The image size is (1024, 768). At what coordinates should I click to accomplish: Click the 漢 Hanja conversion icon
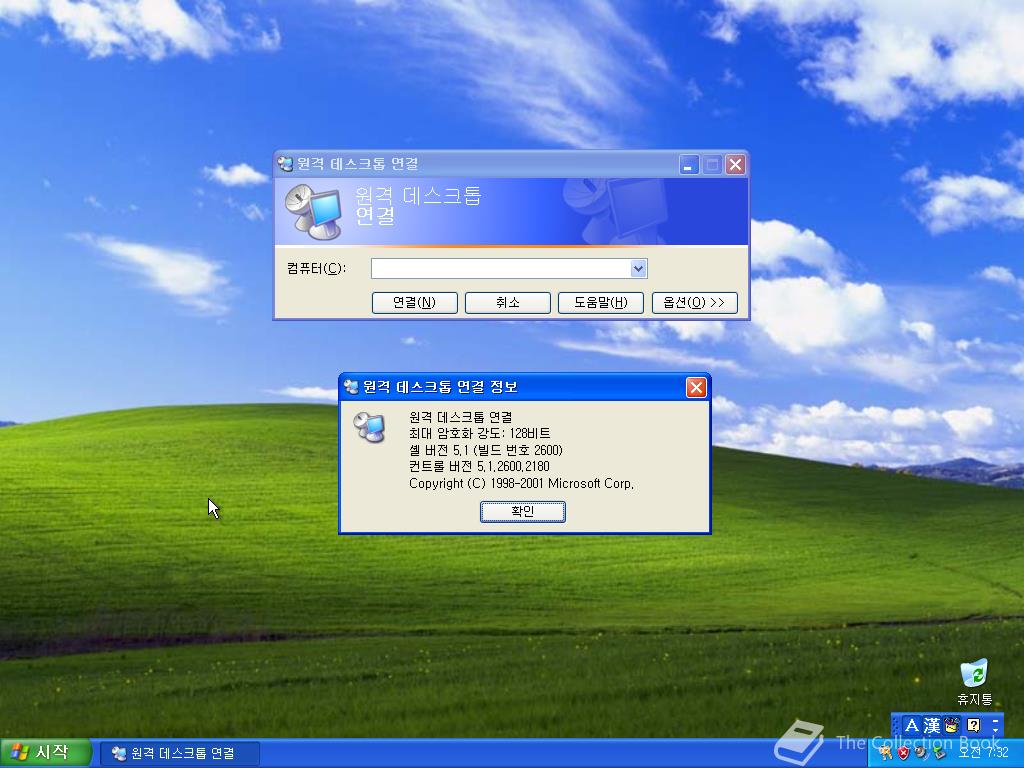[932, 726]
